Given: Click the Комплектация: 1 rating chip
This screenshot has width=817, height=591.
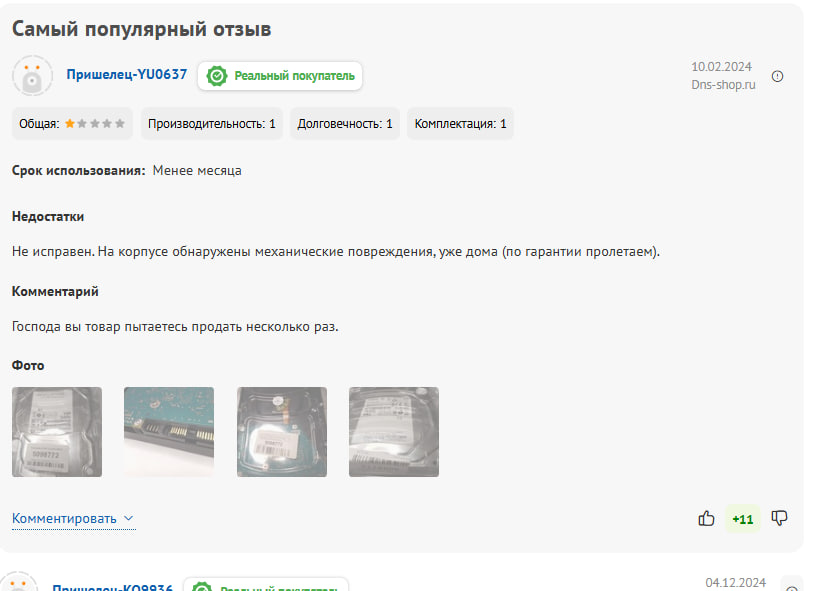Looking at the screenshot, I should pos(460,124).
